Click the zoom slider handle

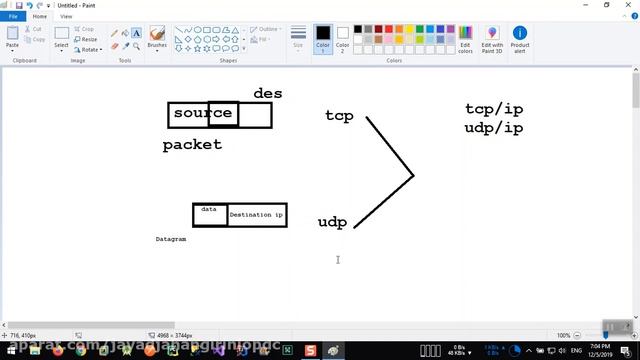tap(606, 335)
